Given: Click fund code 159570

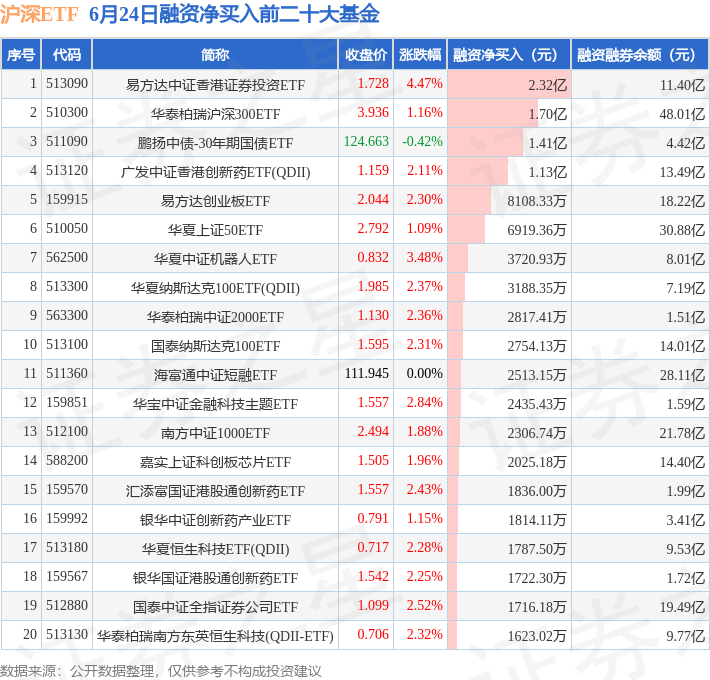Looking at the screenshot, I should coord(67,489).
